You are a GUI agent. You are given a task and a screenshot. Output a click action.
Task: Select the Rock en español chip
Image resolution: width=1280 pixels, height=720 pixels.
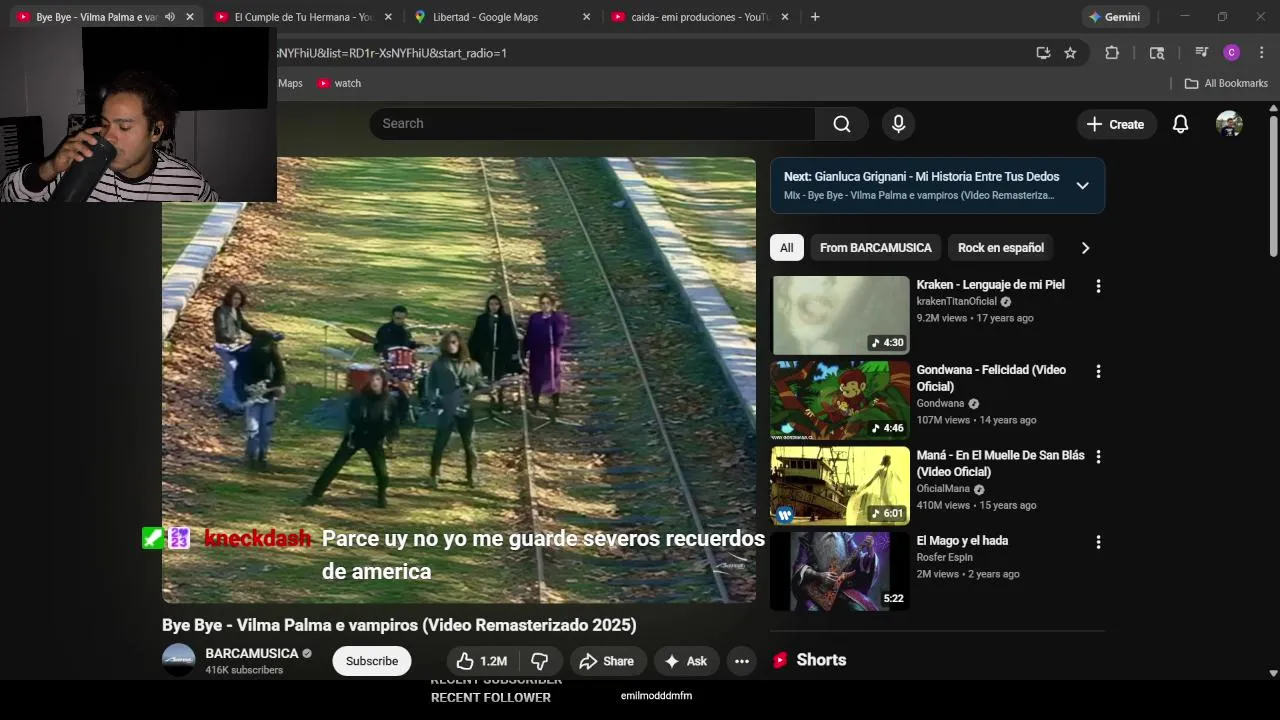click(x=1000, y=248)
